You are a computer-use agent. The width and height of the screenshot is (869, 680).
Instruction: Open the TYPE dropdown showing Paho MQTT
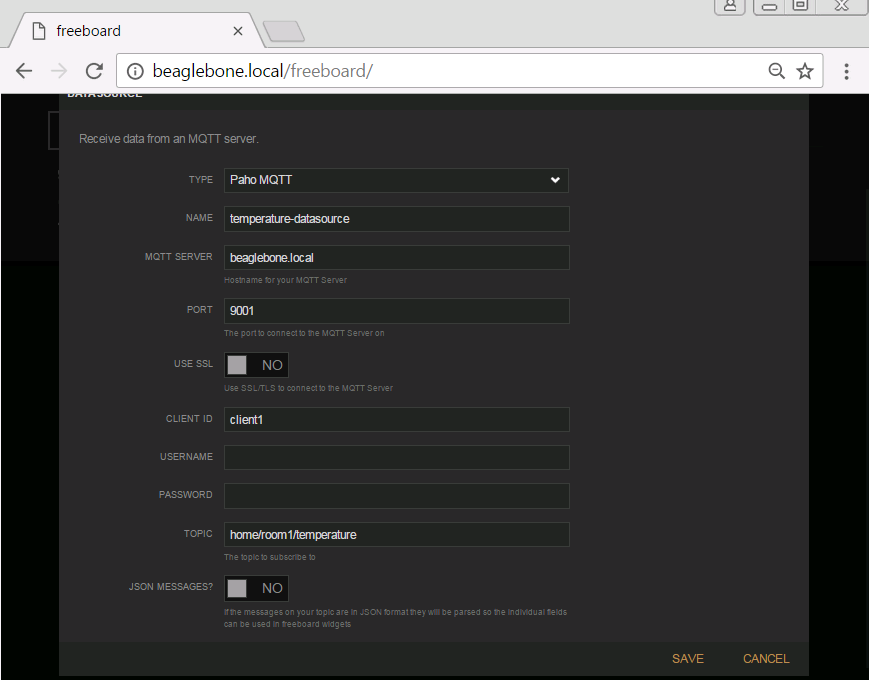point(396,180)
